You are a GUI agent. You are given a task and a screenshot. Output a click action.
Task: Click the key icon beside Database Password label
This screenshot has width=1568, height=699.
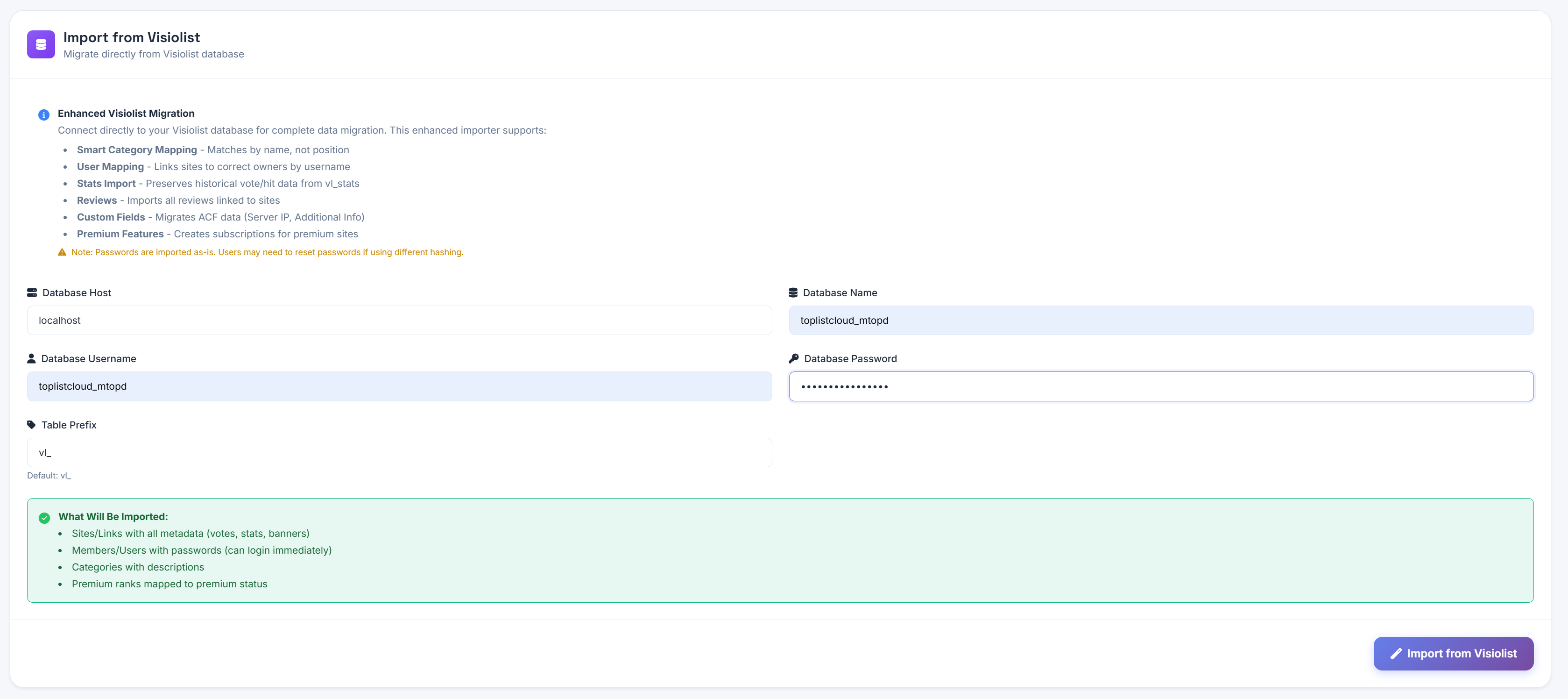point(794,358)
